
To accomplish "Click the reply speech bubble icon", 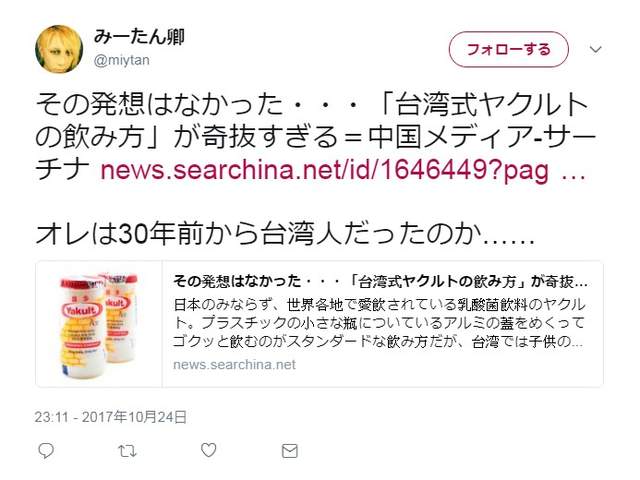I will pyautogui.click(x=46, y=451).
